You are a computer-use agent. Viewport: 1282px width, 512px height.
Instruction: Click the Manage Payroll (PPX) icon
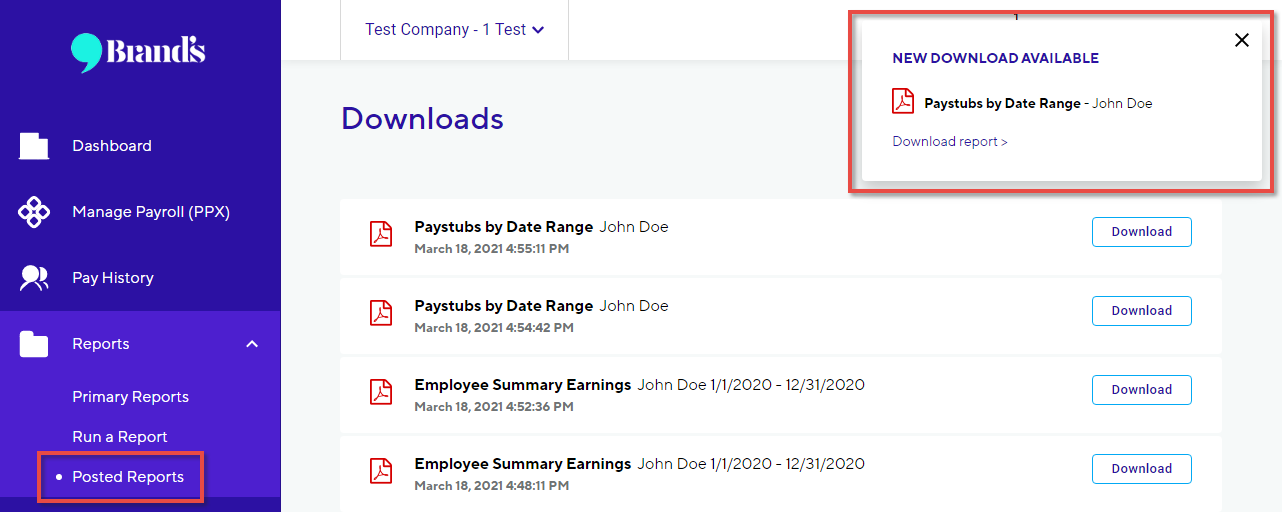tap(34, 212)
